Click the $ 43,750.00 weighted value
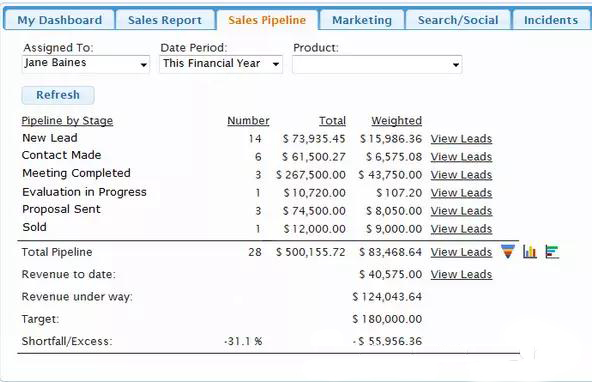The image size is (592, 382). click(x=390, y=175)
